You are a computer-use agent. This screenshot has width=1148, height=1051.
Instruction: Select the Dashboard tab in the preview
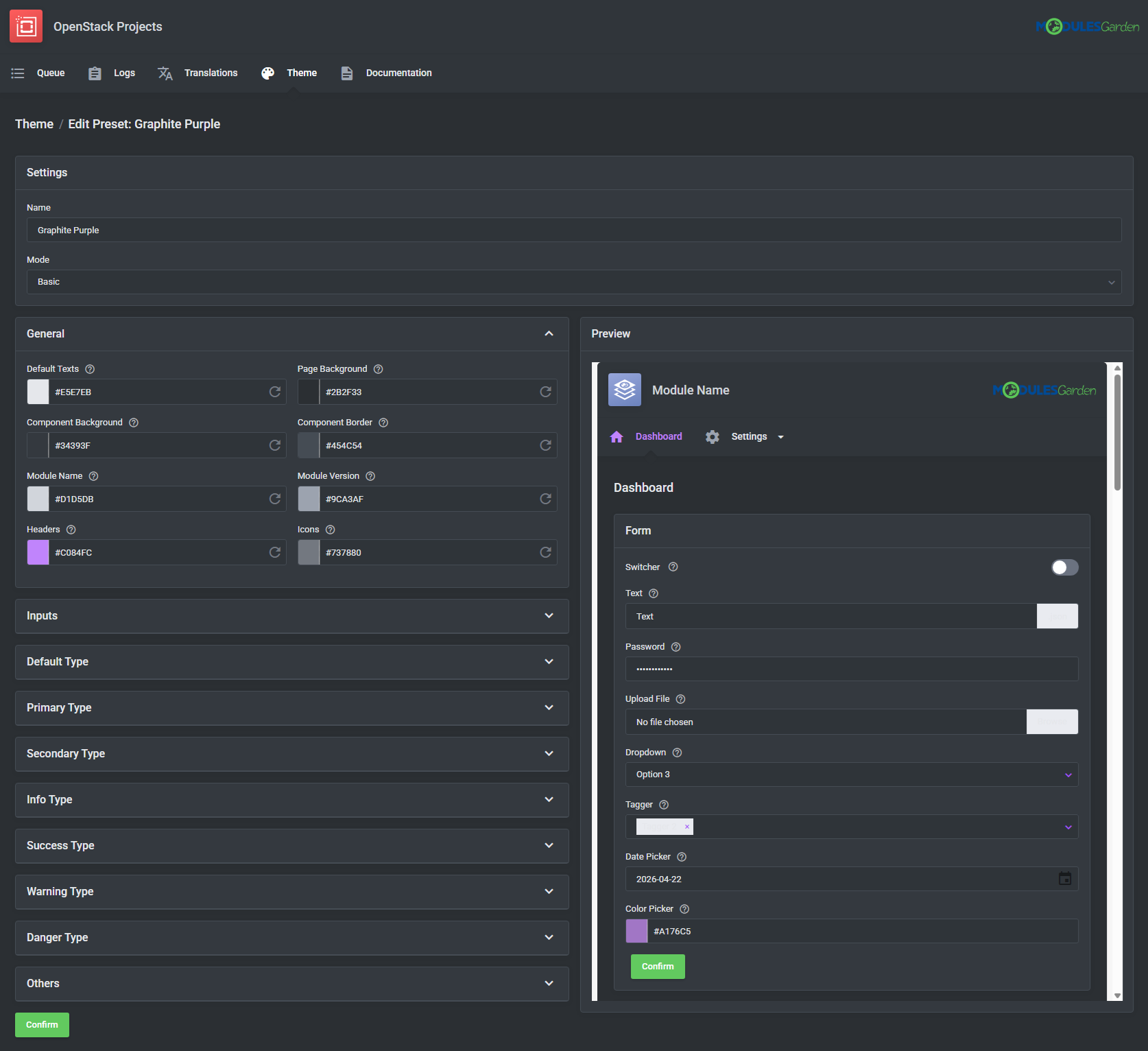point(658,436)
